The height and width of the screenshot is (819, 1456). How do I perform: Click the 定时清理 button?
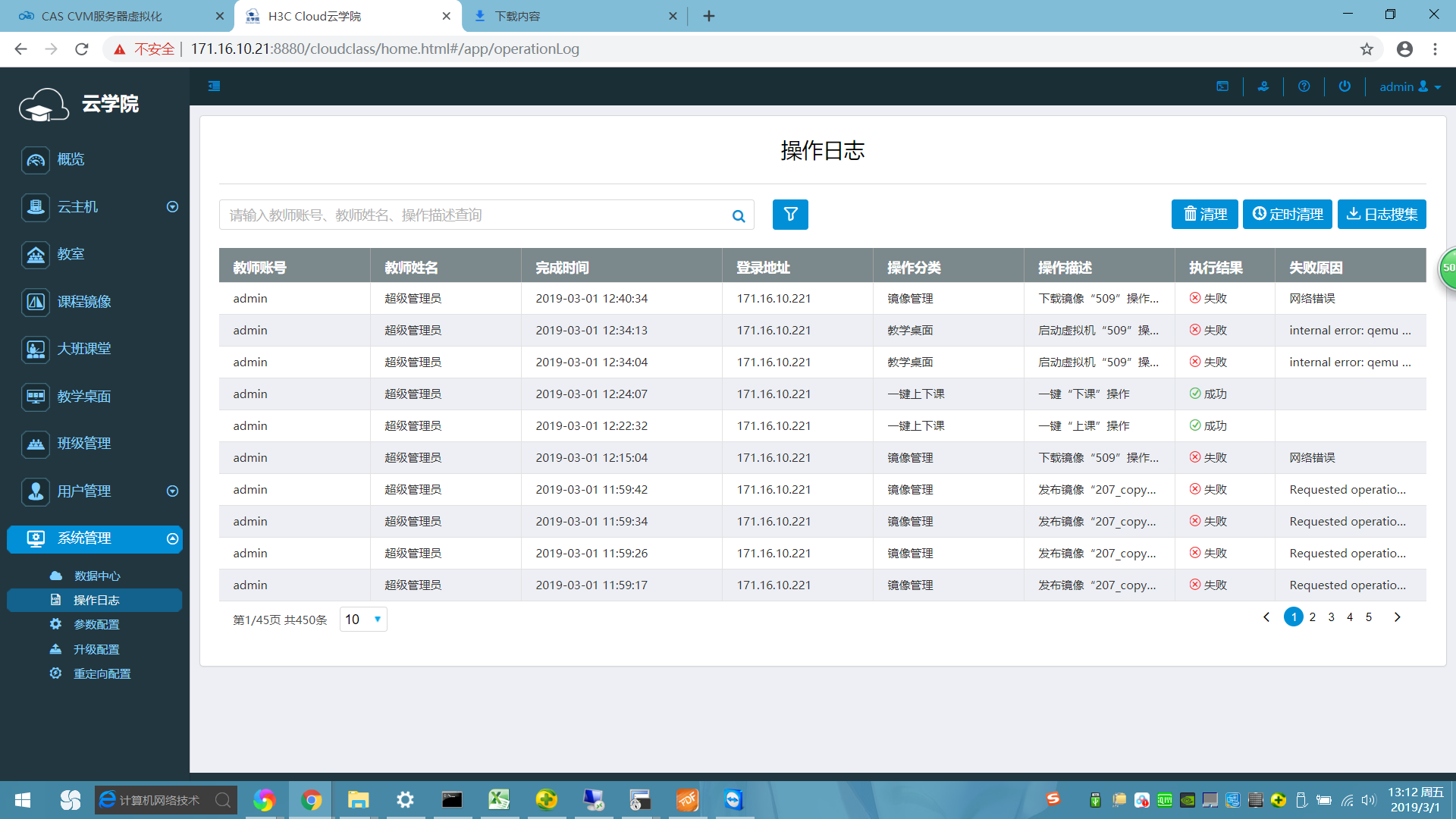(1287, 215)
